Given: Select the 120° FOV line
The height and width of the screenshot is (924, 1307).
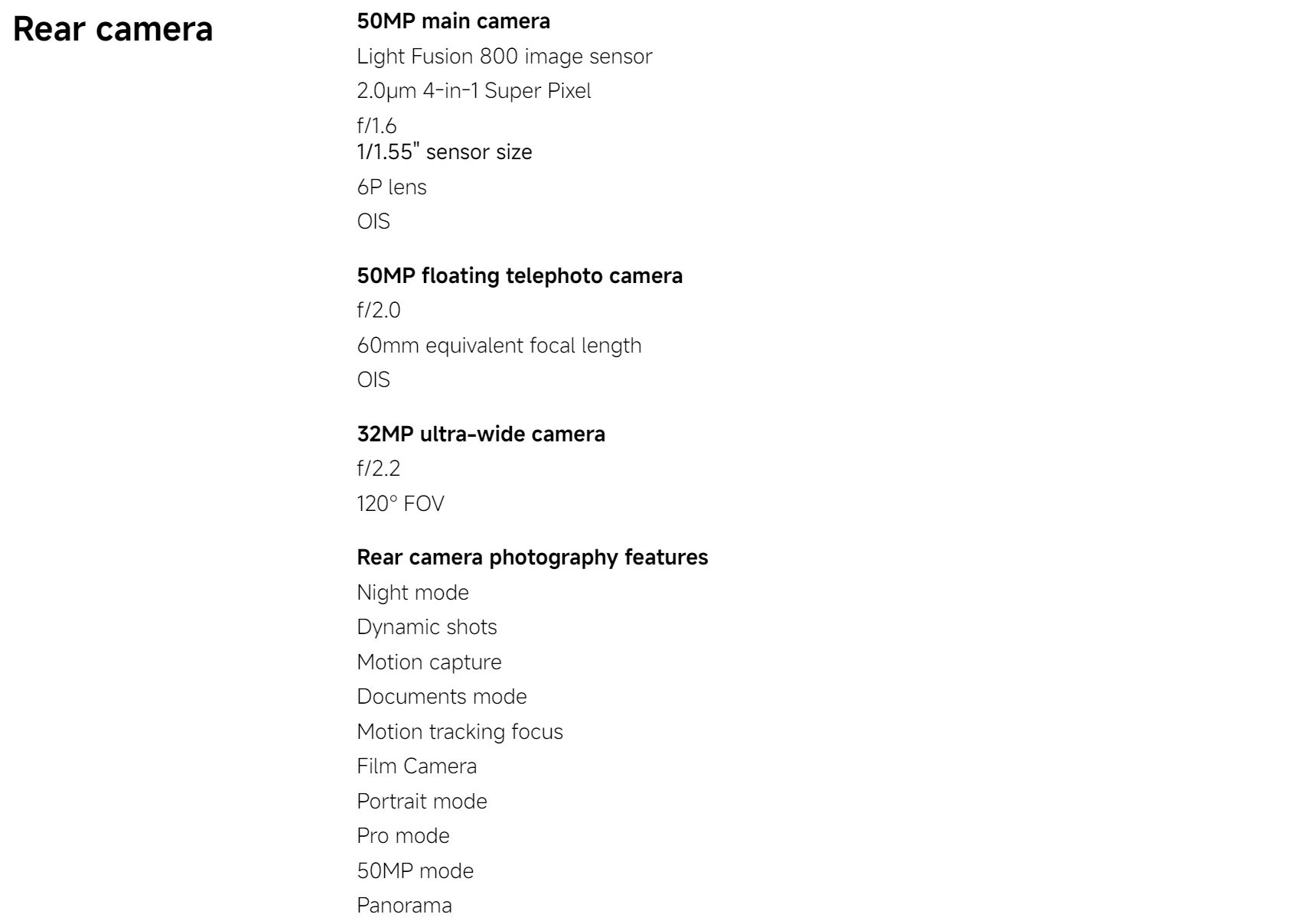Looking at the screenshot, I should pyautogui.click(x=400, y=504).
